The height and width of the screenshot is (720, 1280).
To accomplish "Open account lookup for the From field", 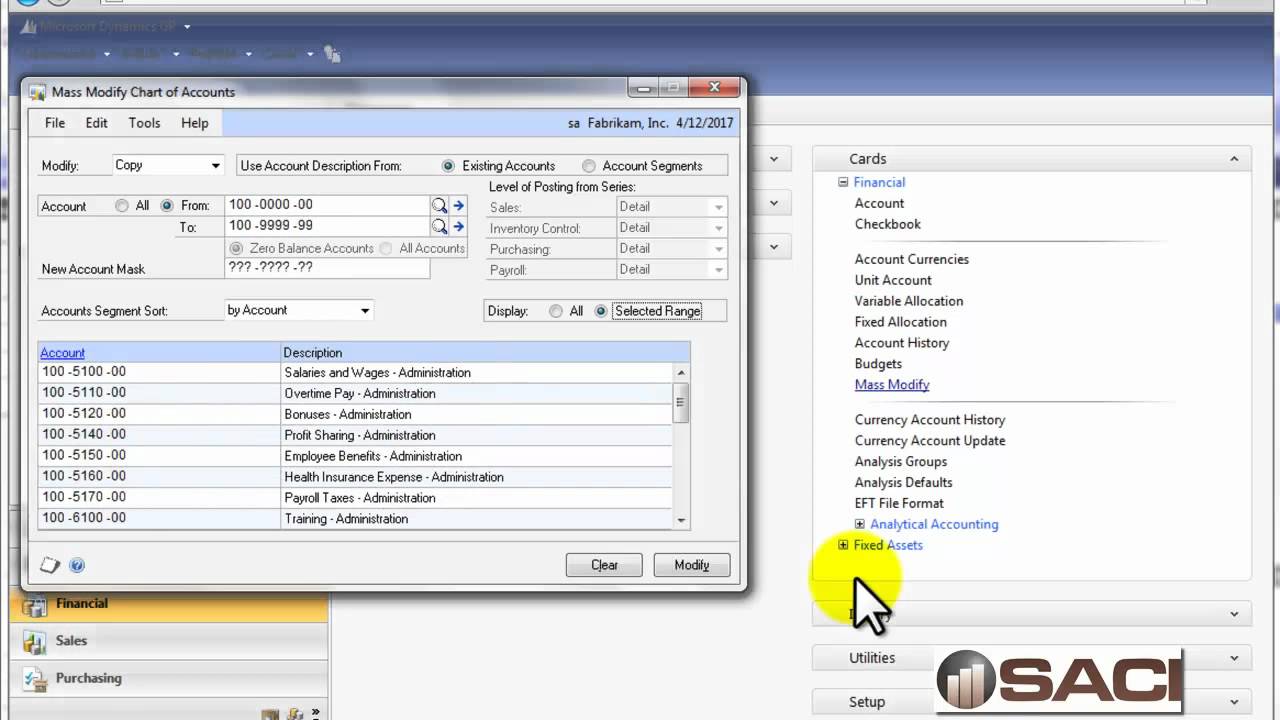I will click(x=439, y=205).
